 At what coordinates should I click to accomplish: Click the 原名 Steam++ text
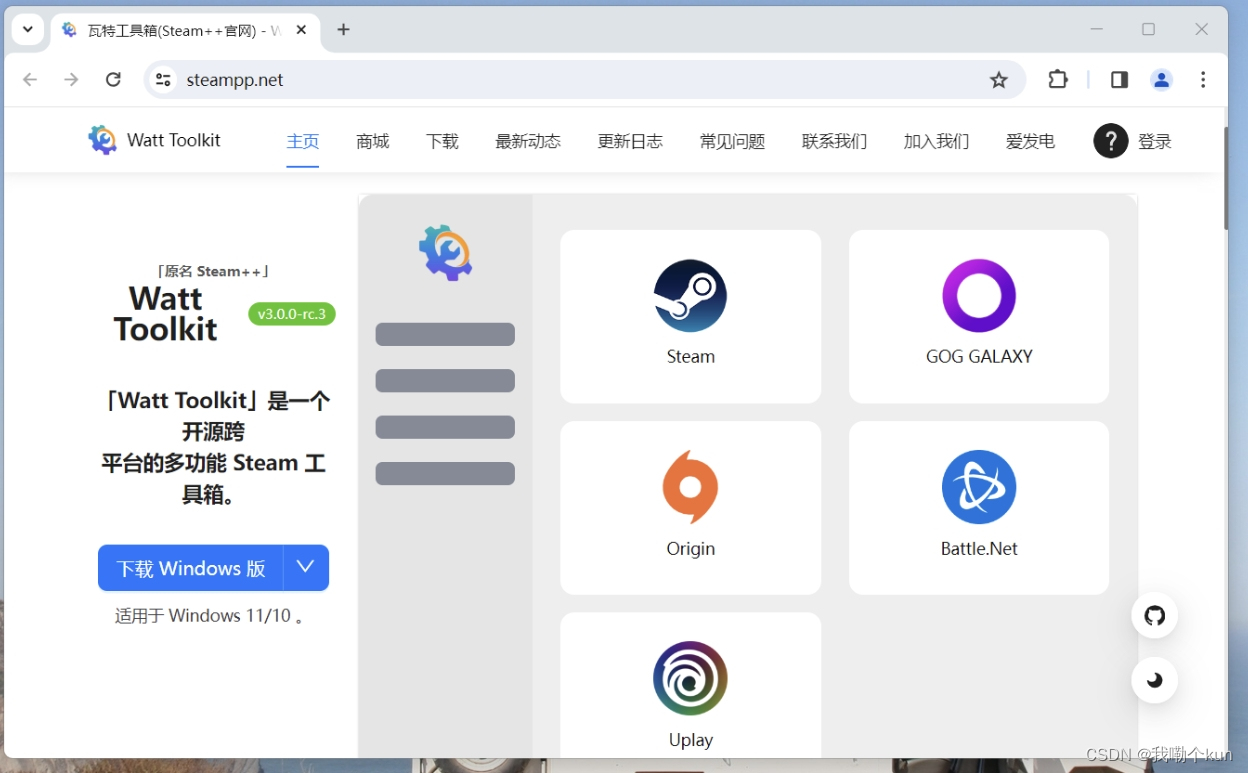[213, 271]
